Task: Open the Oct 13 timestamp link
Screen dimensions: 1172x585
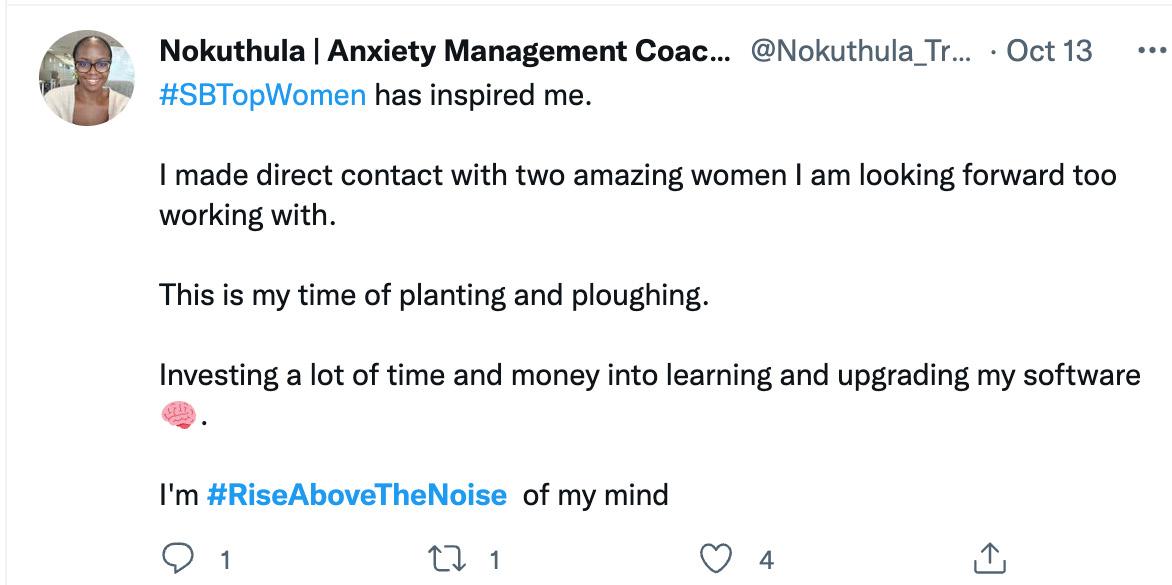Action: pos(1049,51)
